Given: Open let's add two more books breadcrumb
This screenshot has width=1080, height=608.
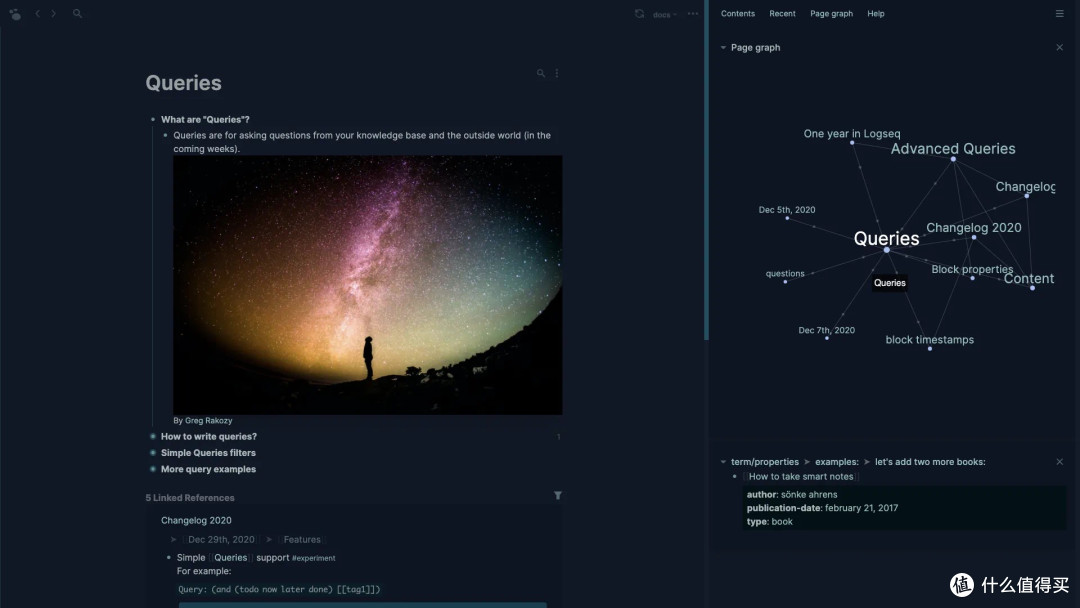Looking at the screenshot, I should (x=930, y=462).
